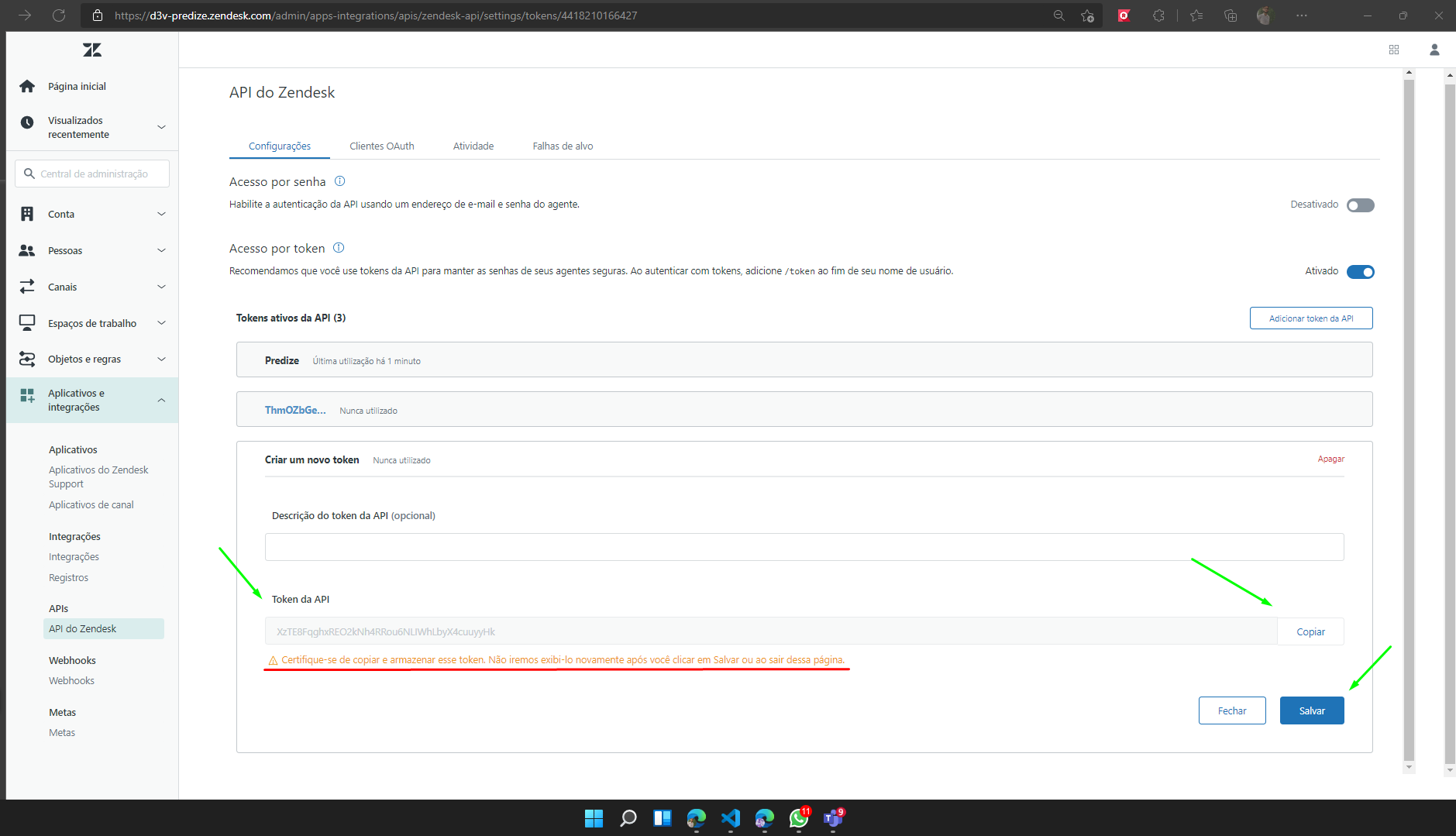Open API do Zendesk sidebar item

point(104,628)
